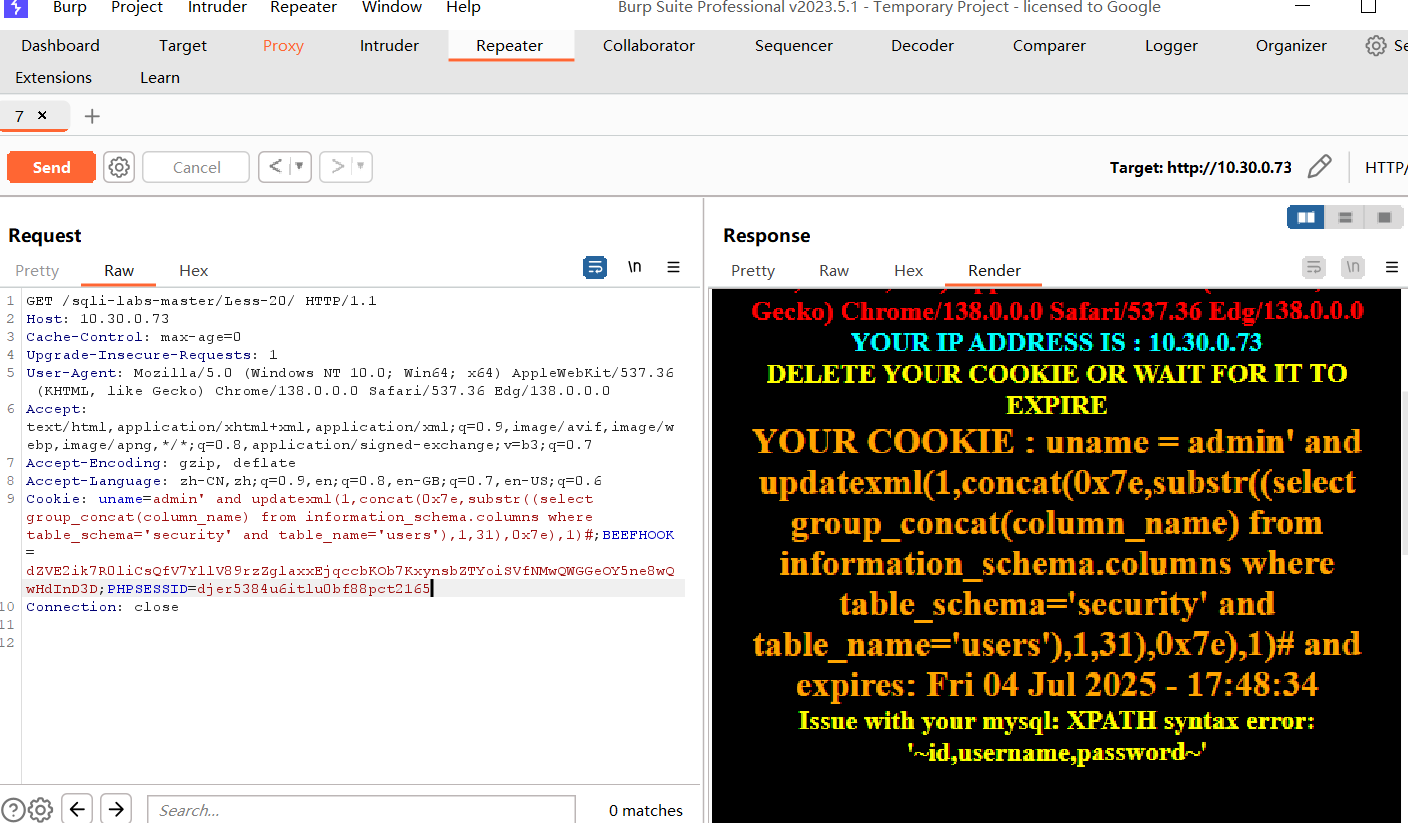Image resolution: width=1408 pixels, height=823 pixels.
Task: Click the YOUR IP ADDRESS IS text
Action: coord(1056,343)
